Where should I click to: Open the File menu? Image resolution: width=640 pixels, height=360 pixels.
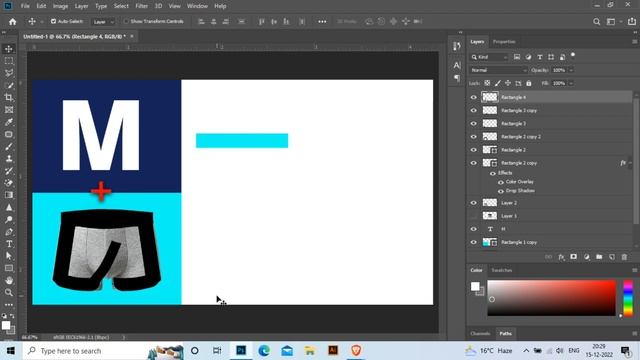(25, 6)
